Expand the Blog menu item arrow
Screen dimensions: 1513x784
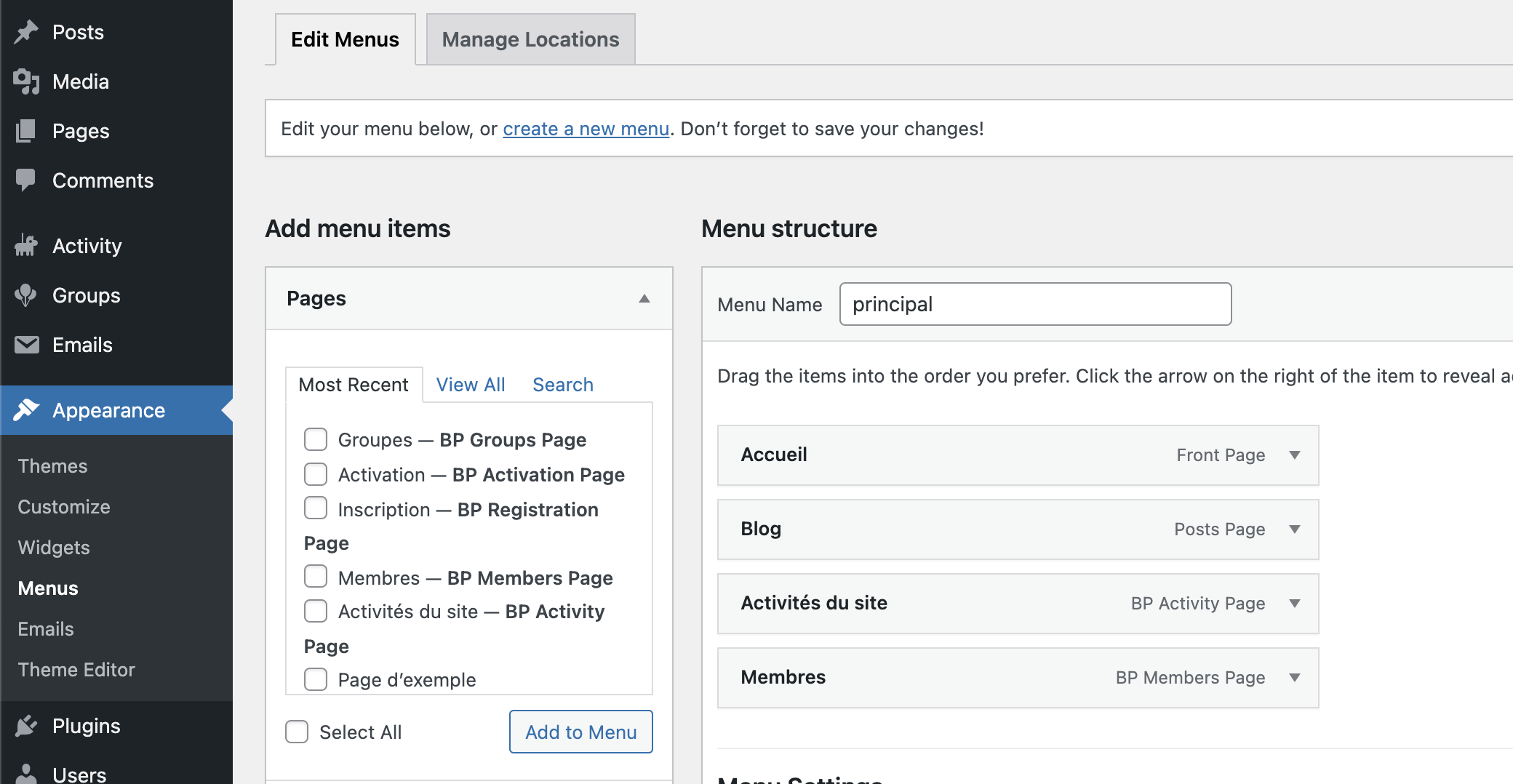1295,529
